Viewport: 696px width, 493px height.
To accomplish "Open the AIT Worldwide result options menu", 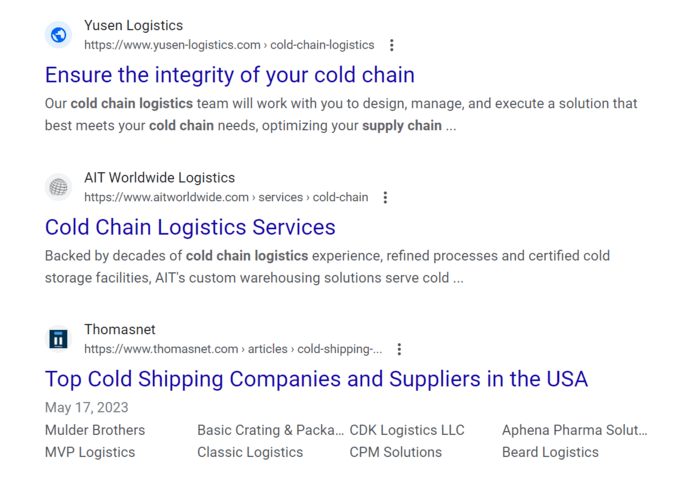I will pos(385,197).
